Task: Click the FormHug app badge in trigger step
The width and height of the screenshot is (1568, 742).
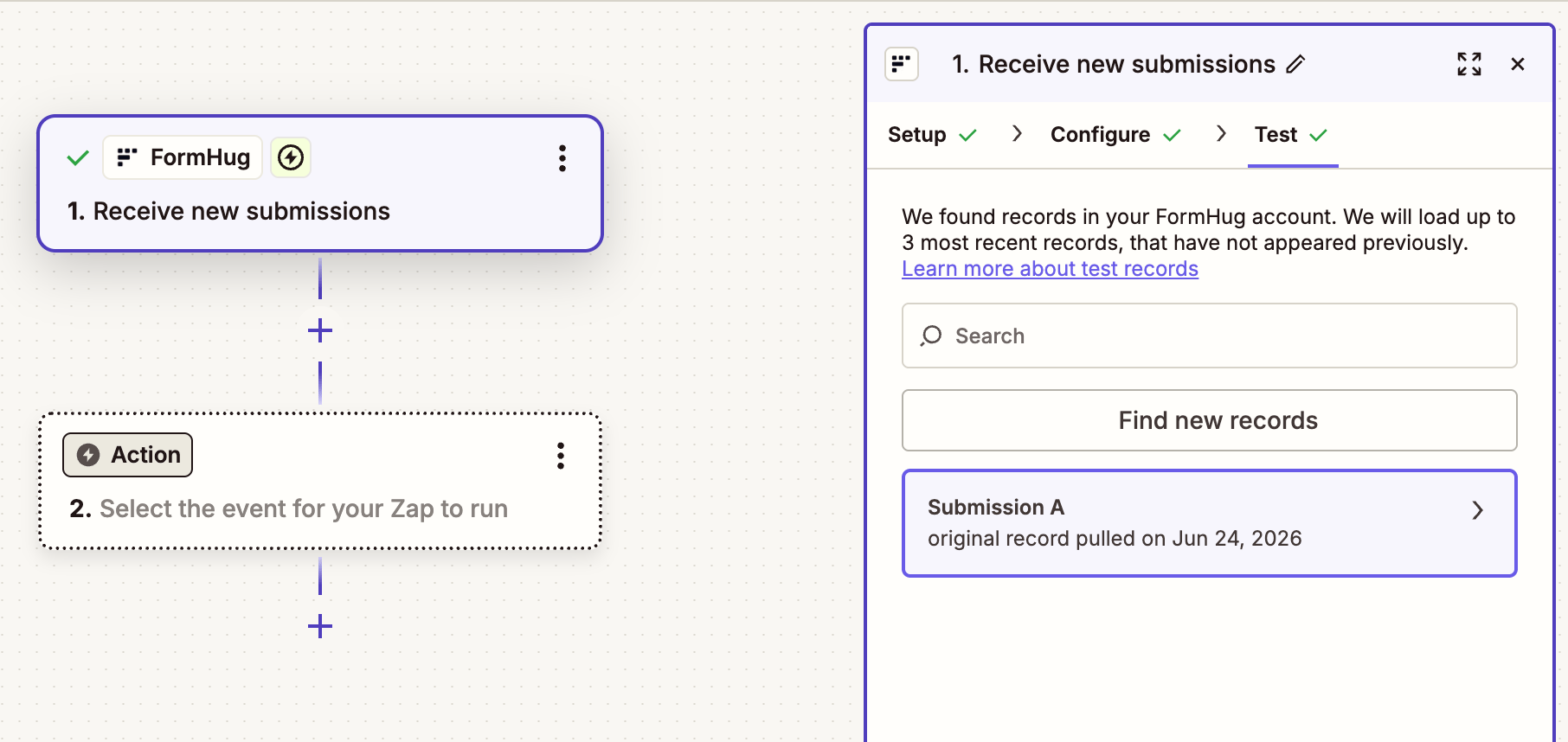Action: coord(183,157)
